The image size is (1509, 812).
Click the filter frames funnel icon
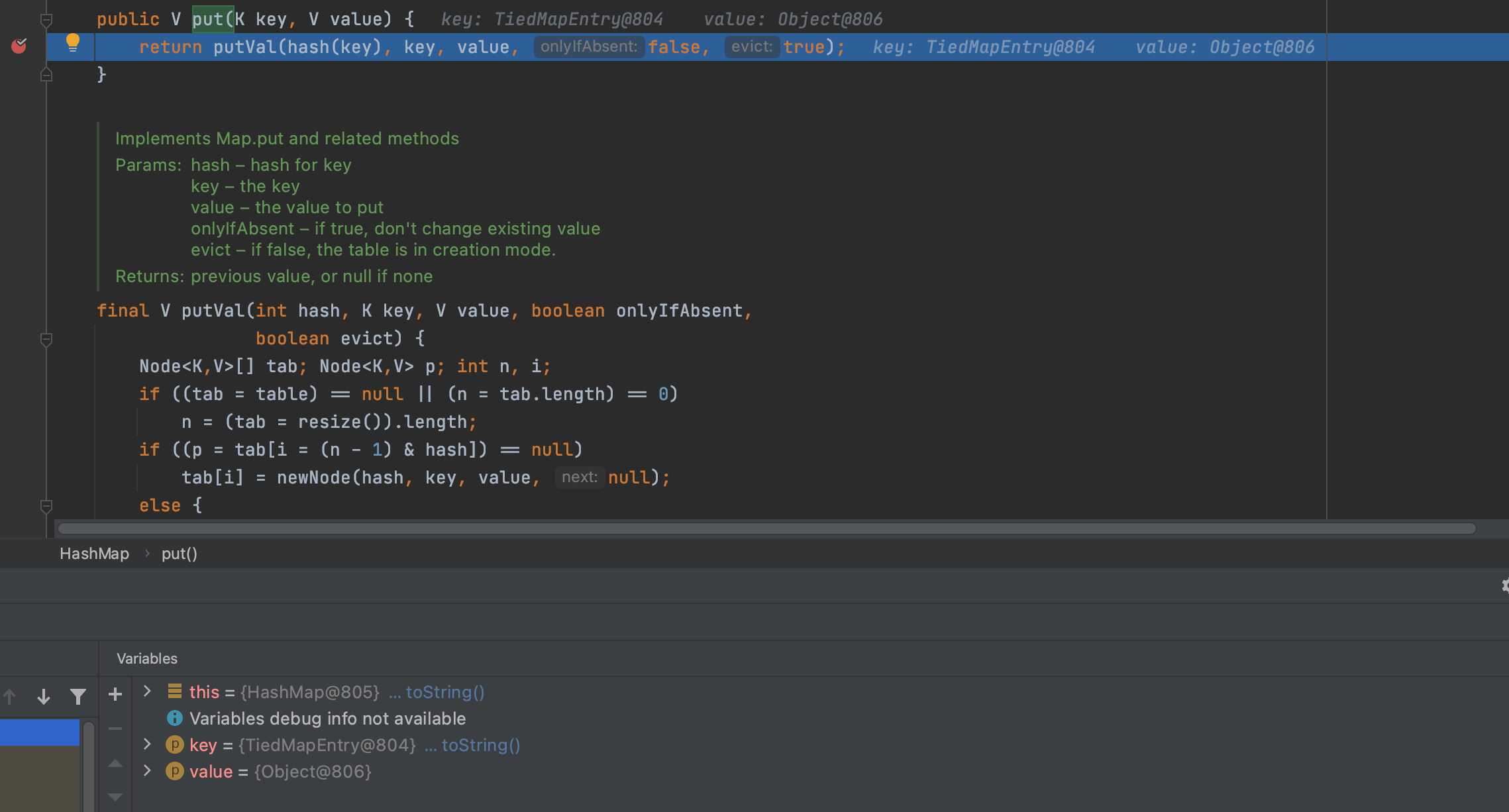click(x=78, y=697)
